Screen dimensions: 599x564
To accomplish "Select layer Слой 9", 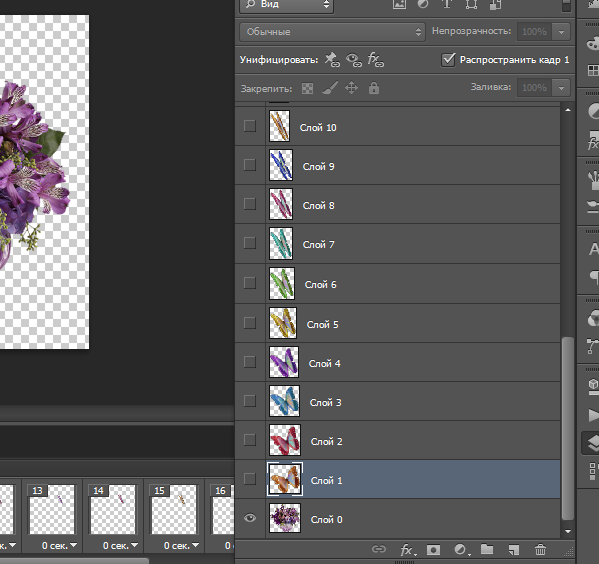I will (413, 165).
